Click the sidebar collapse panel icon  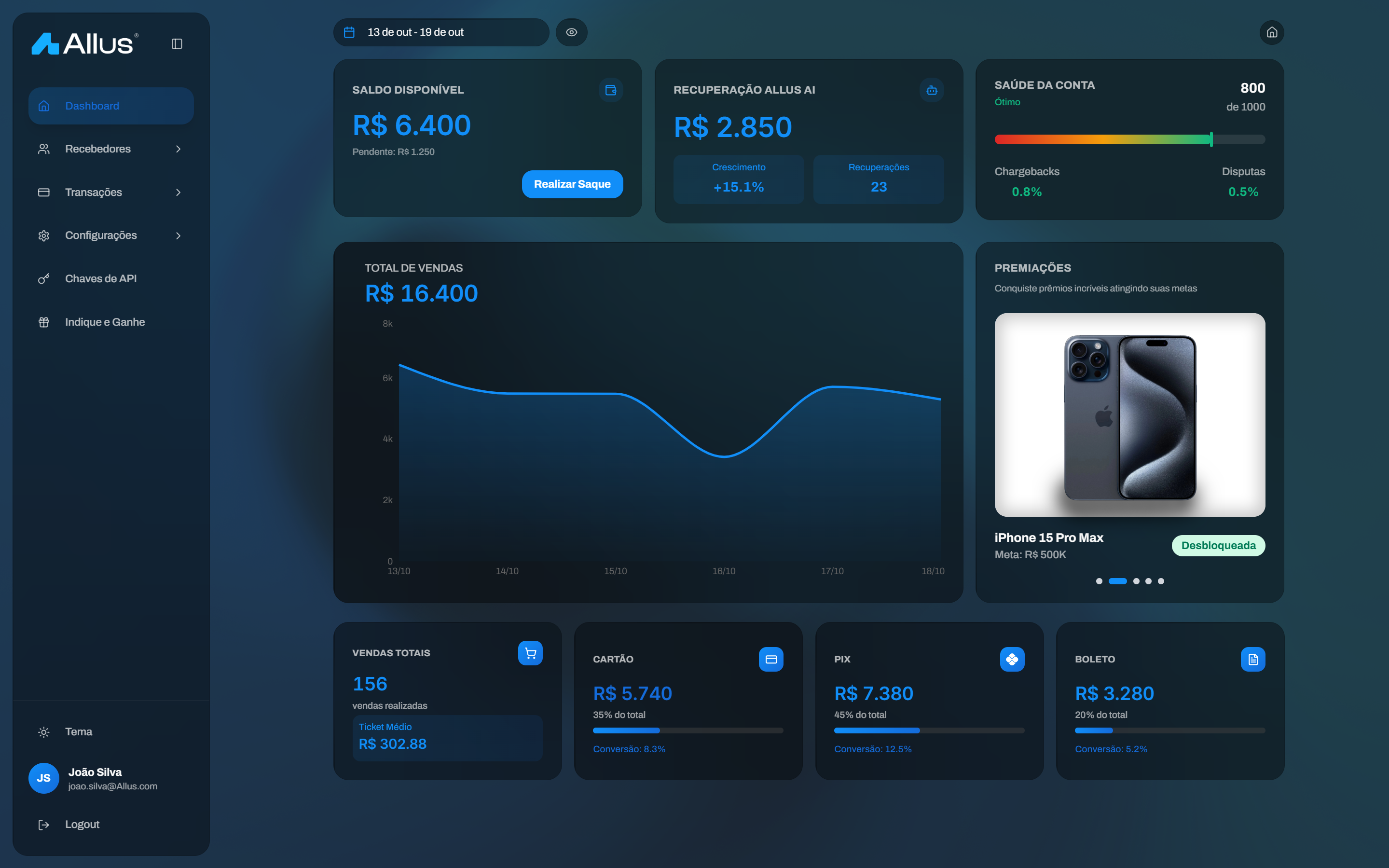pyautogui.click(x=177, y=43)
